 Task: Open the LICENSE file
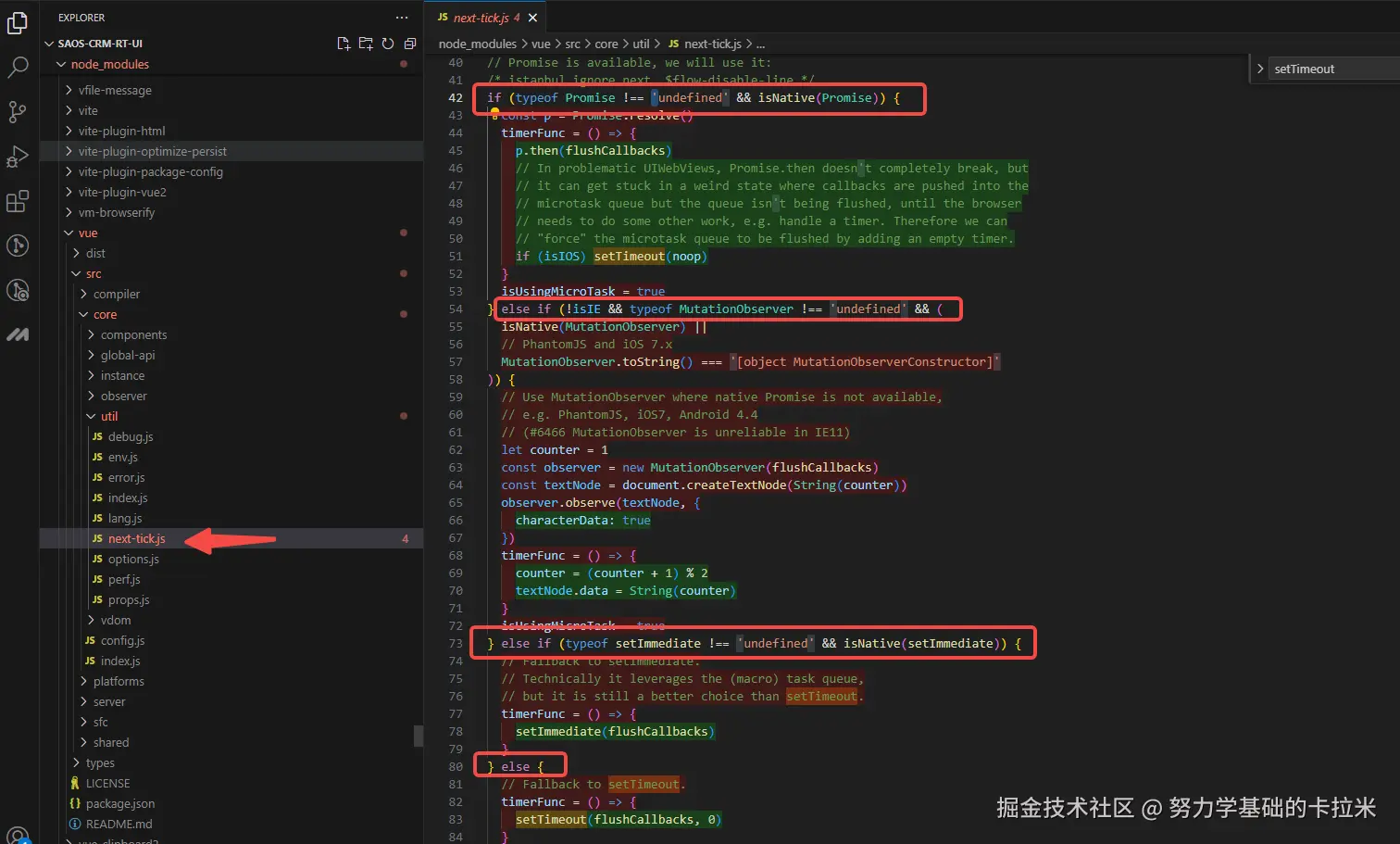231,783
